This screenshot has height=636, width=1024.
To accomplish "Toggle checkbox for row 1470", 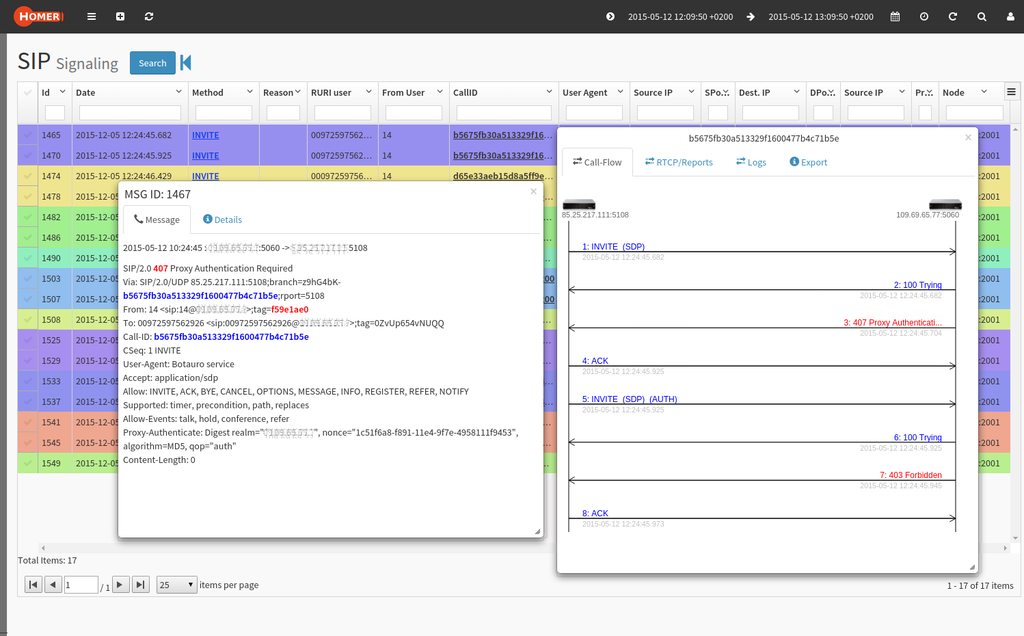I will click(27, 155).
